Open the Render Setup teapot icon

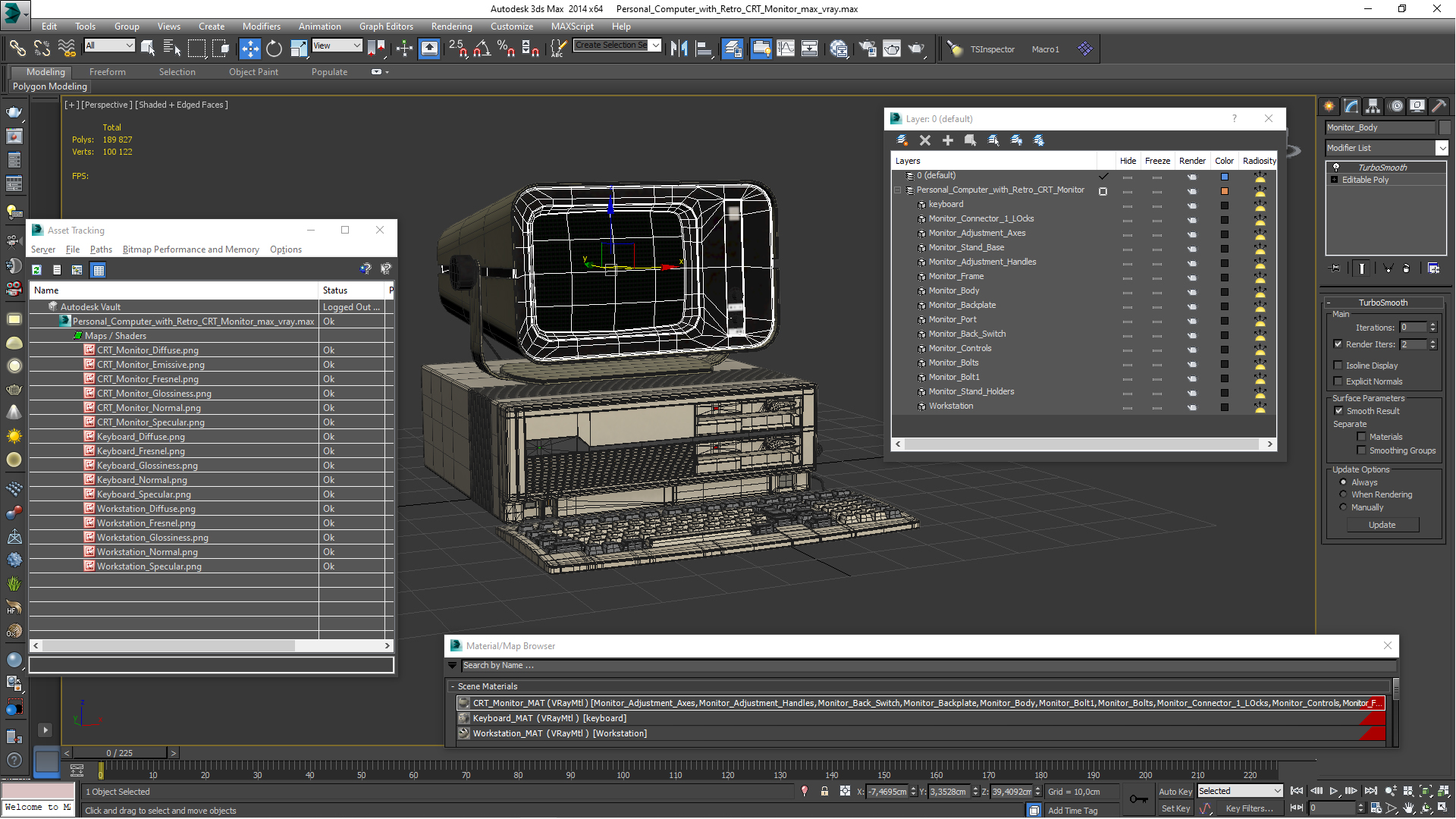tap(867, 49)
